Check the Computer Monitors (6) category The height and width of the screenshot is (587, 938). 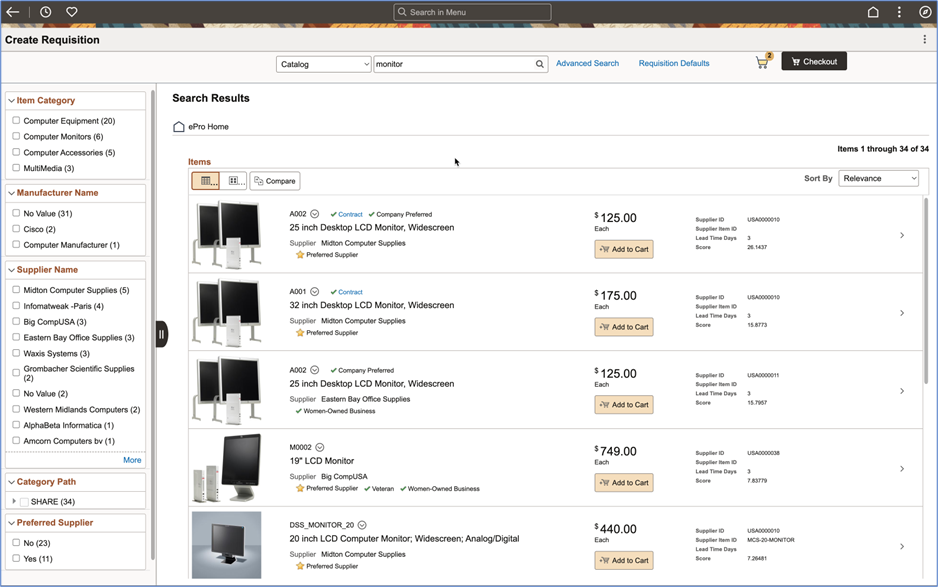click(16, 136)
